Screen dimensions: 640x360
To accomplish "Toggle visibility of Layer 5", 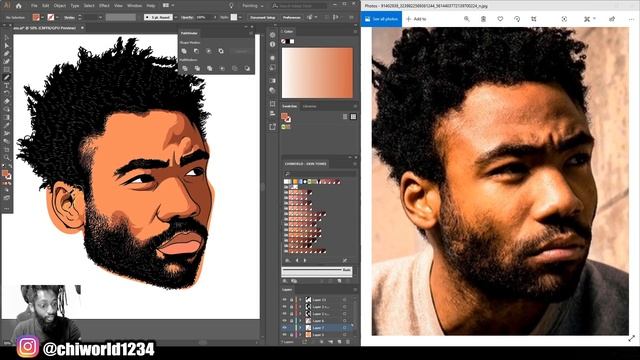I will click(x=284, y=335).
